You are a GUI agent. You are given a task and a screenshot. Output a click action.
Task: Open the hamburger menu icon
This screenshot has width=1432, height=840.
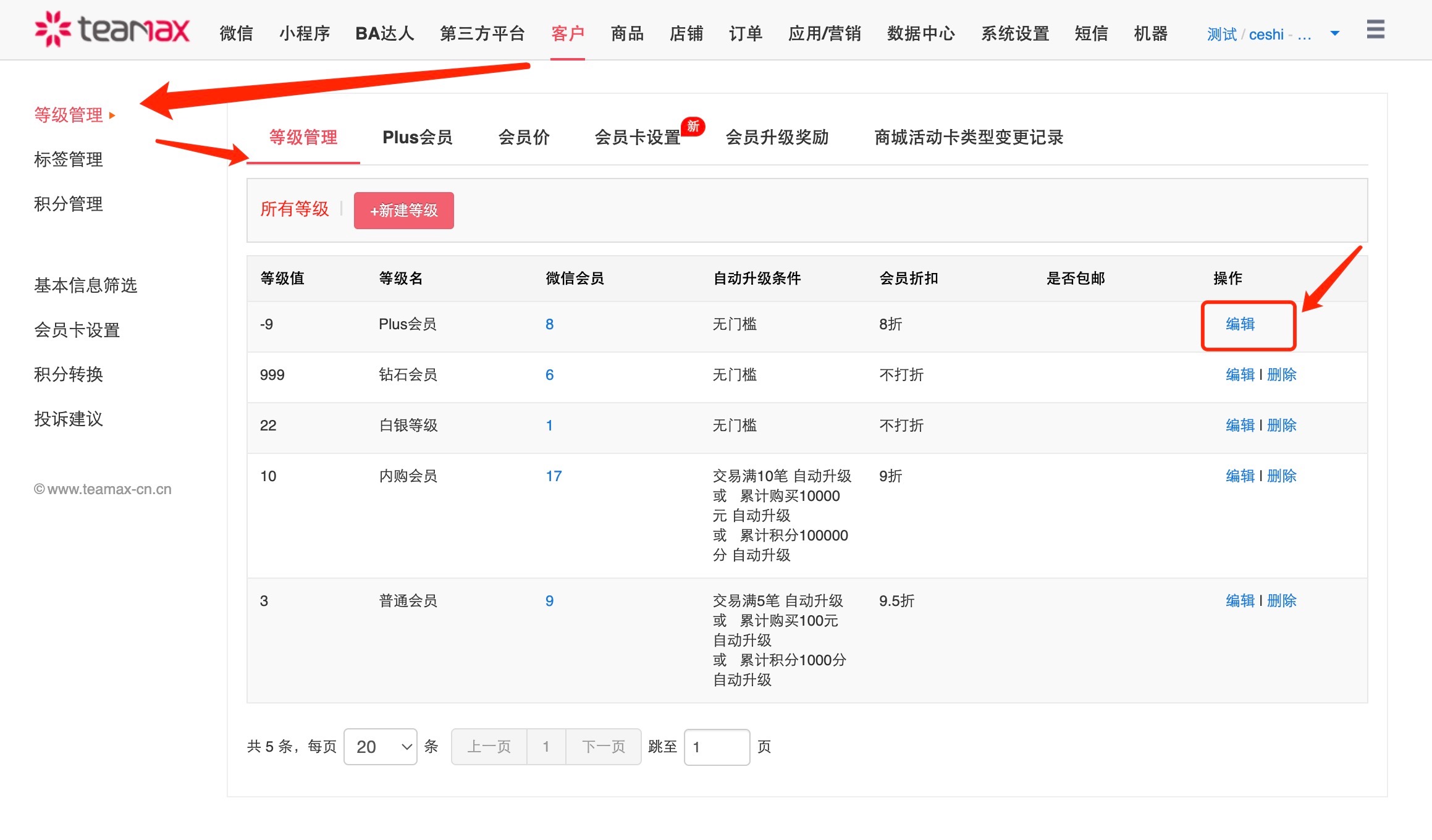click(x=1375, y=29)
